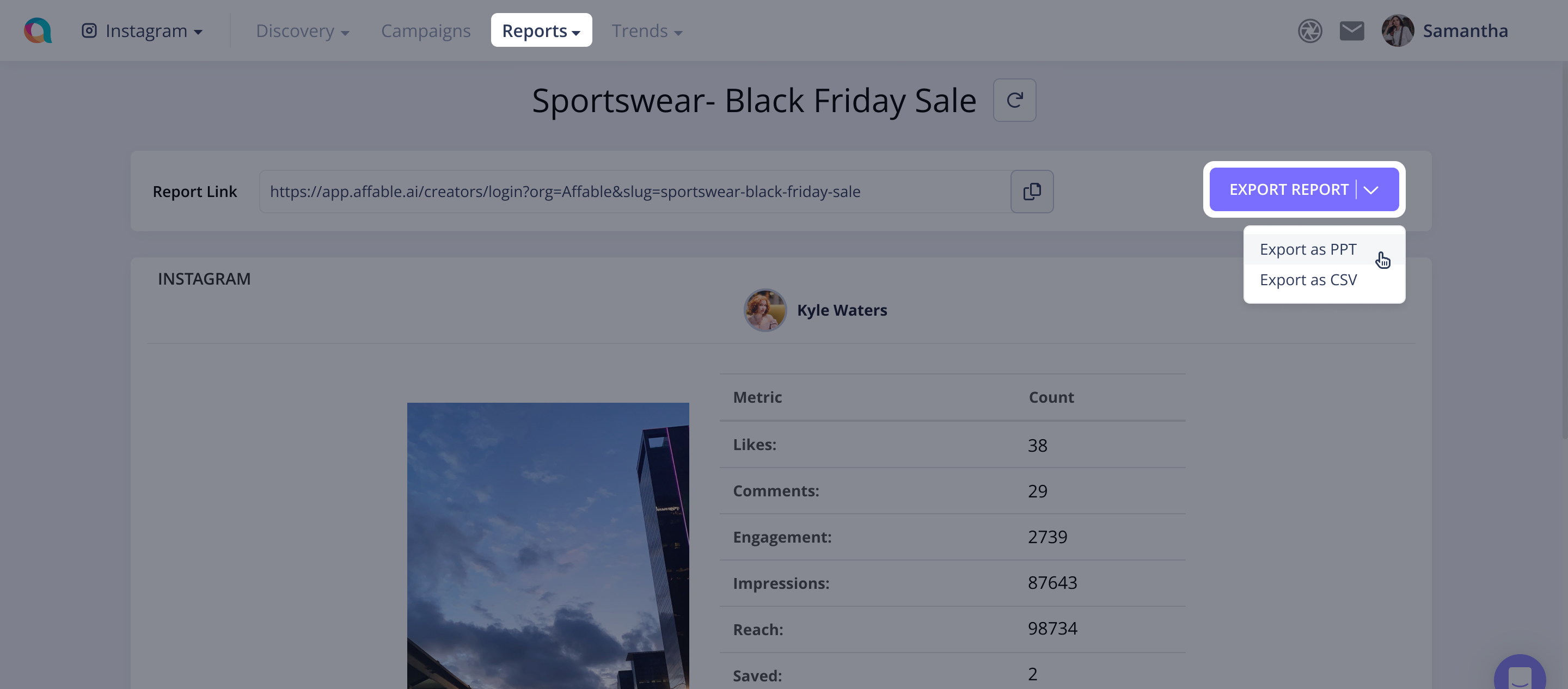Click the Export Report button

[1288, 190]
